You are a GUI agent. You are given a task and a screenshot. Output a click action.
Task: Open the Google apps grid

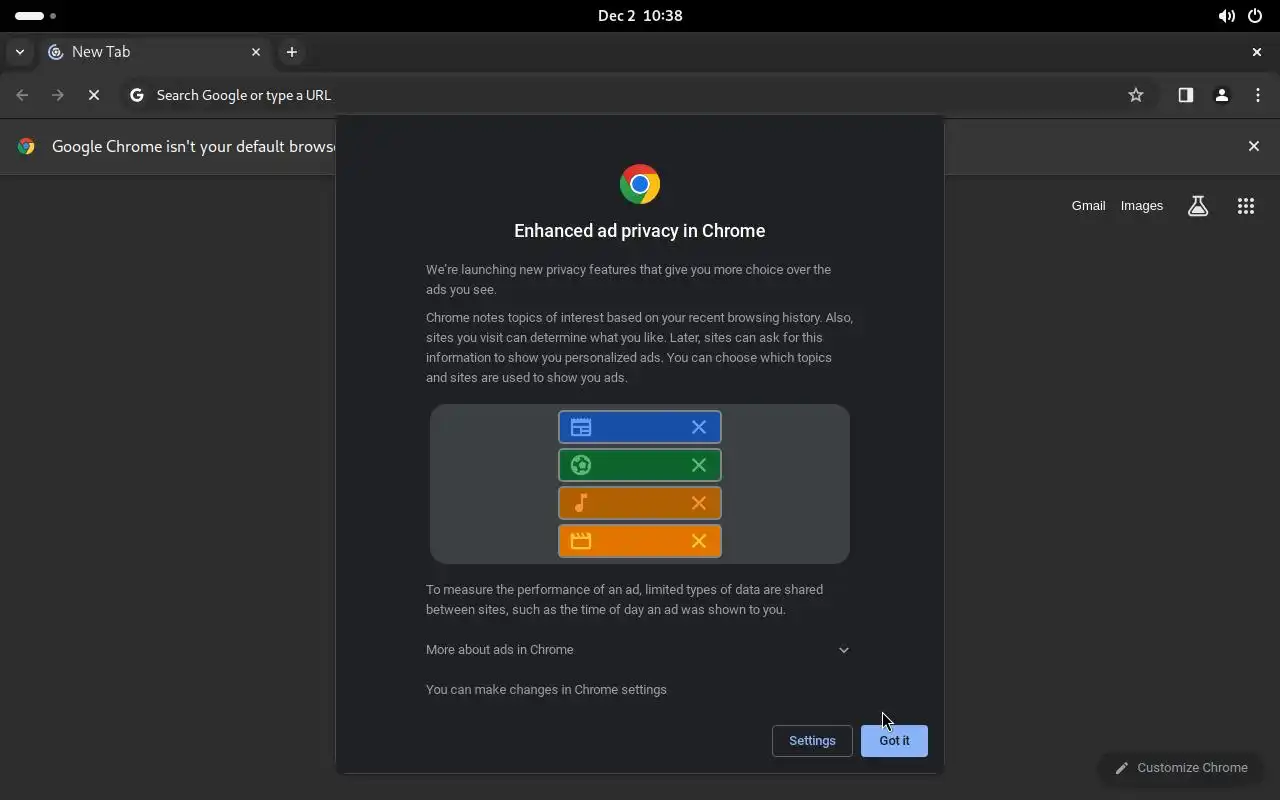point(1246,206)
